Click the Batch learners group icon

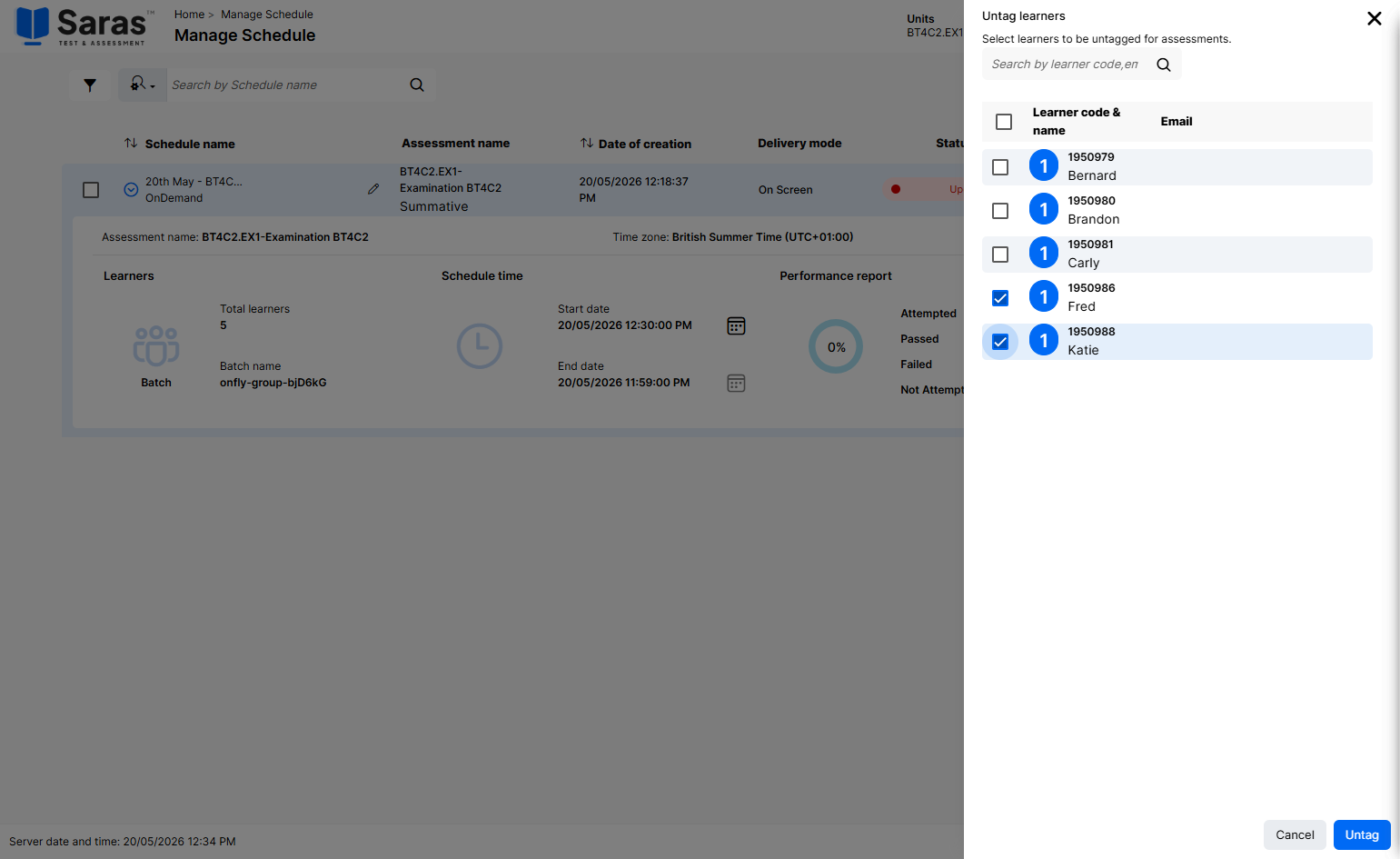tap(156, 345)
